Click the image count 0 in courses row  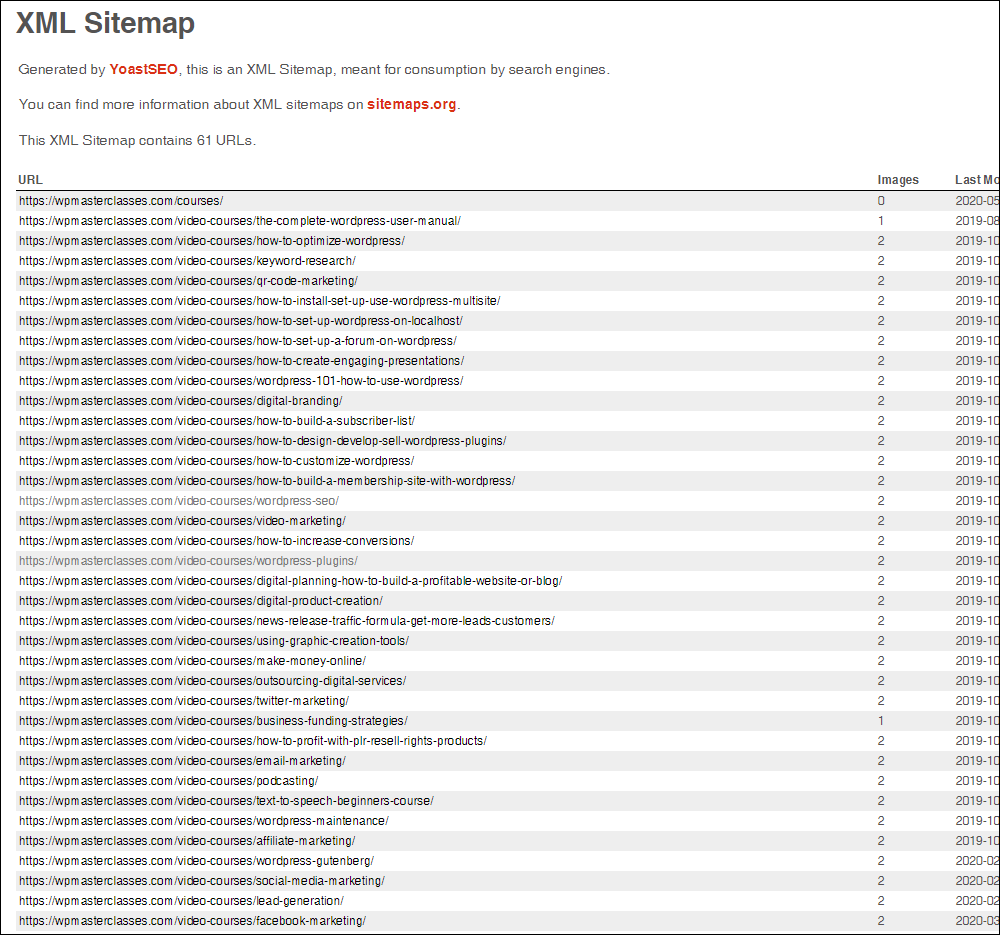pyautogui.click(x=881, y=201)
